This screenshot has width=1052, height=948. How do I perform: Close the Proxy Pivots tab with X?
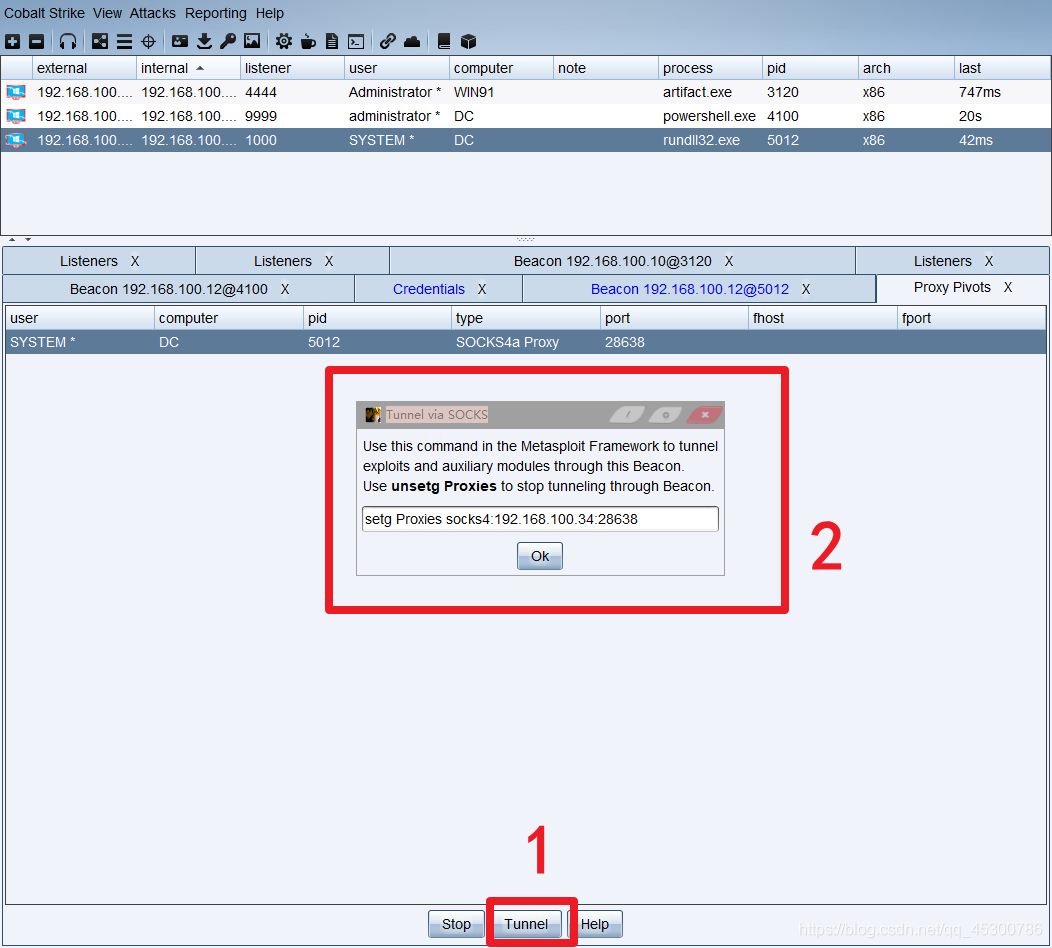coord(1008,287)
